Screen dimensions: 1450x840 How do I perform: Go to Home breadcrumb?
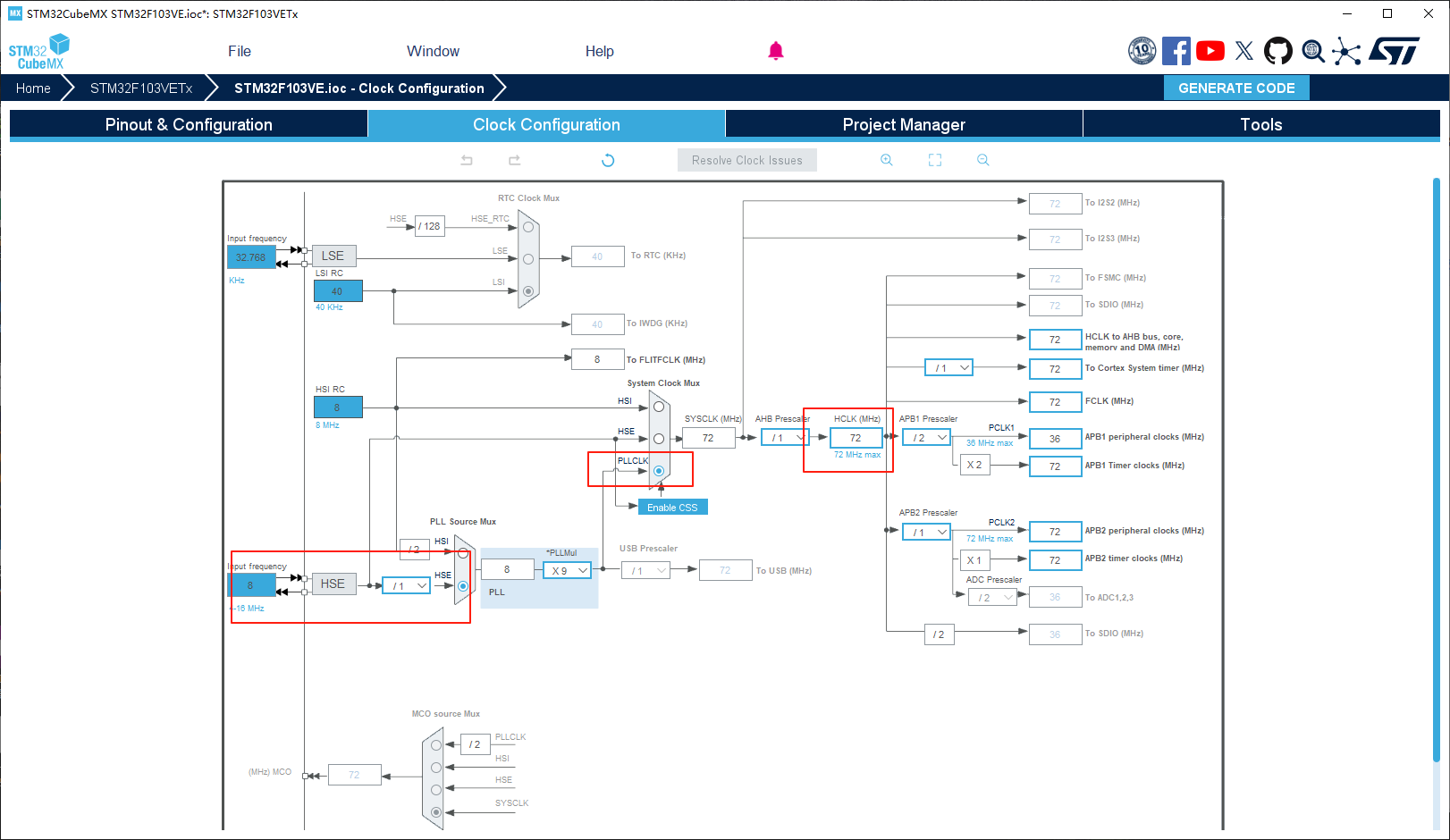(x=33, y=88)
